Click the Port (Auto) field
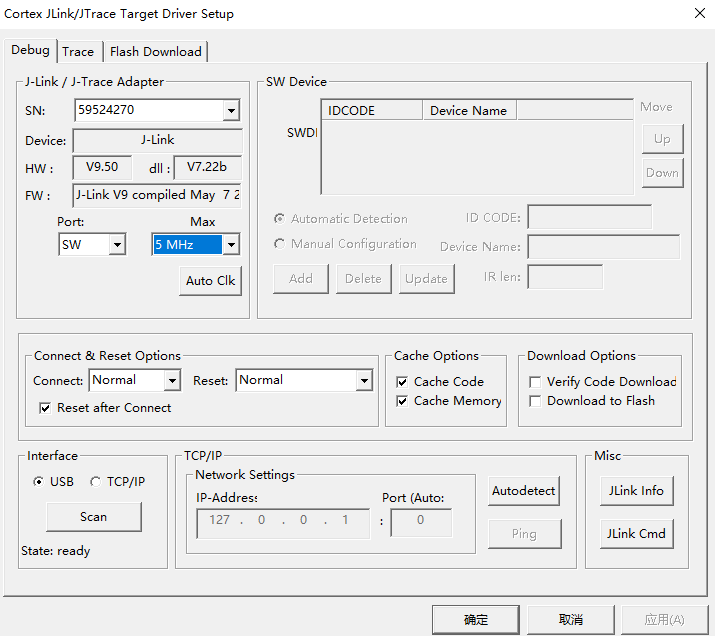Image resolution: width=715 pixels, height=636 pixels. 421,523
